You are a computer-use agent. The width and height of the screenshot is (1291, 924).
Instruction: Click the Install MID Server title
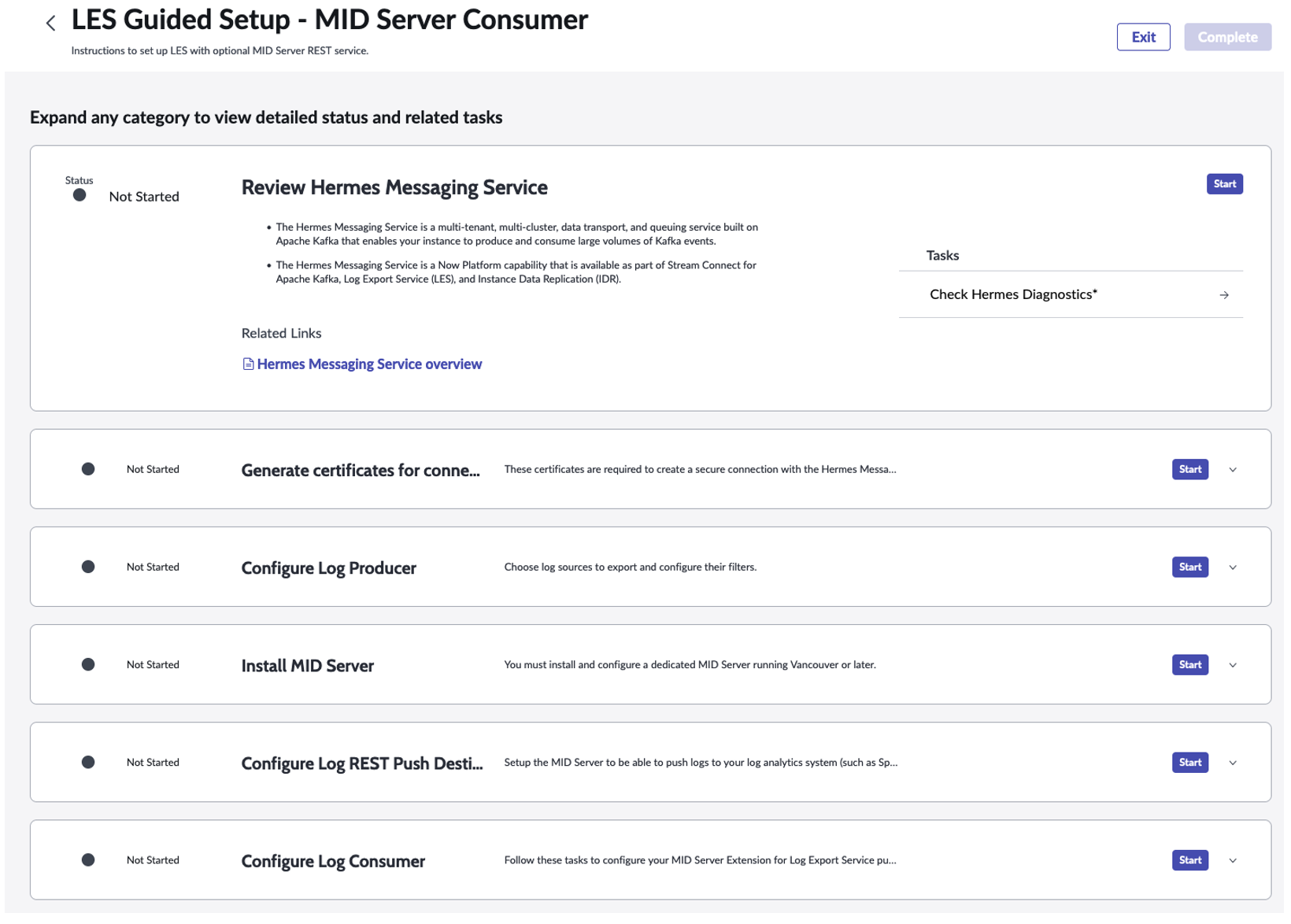point(307,666)
